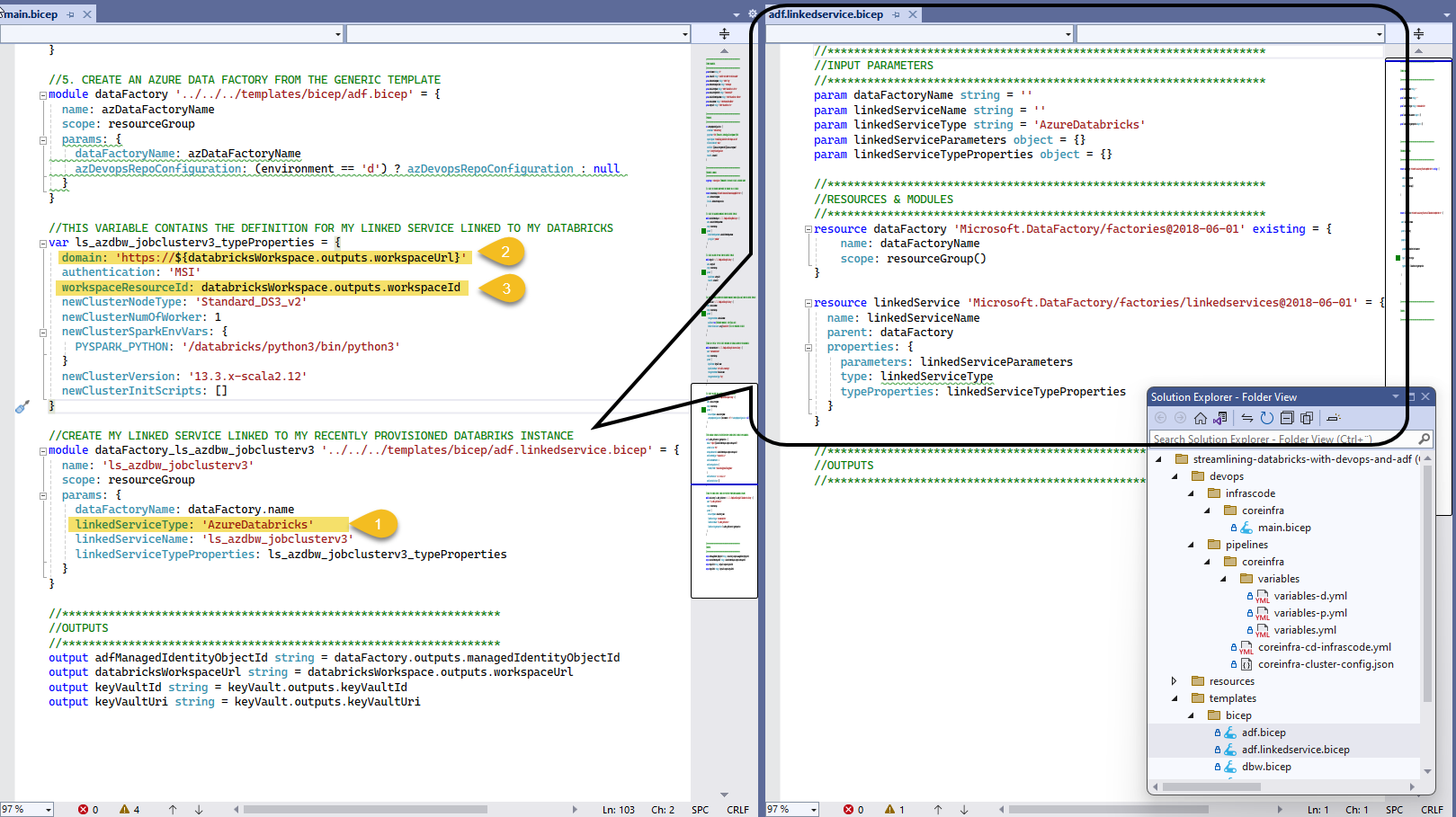Go to previous issue arrow in main.bicep editor
The height and width of the screenshot is (817, 1456).
173,810
